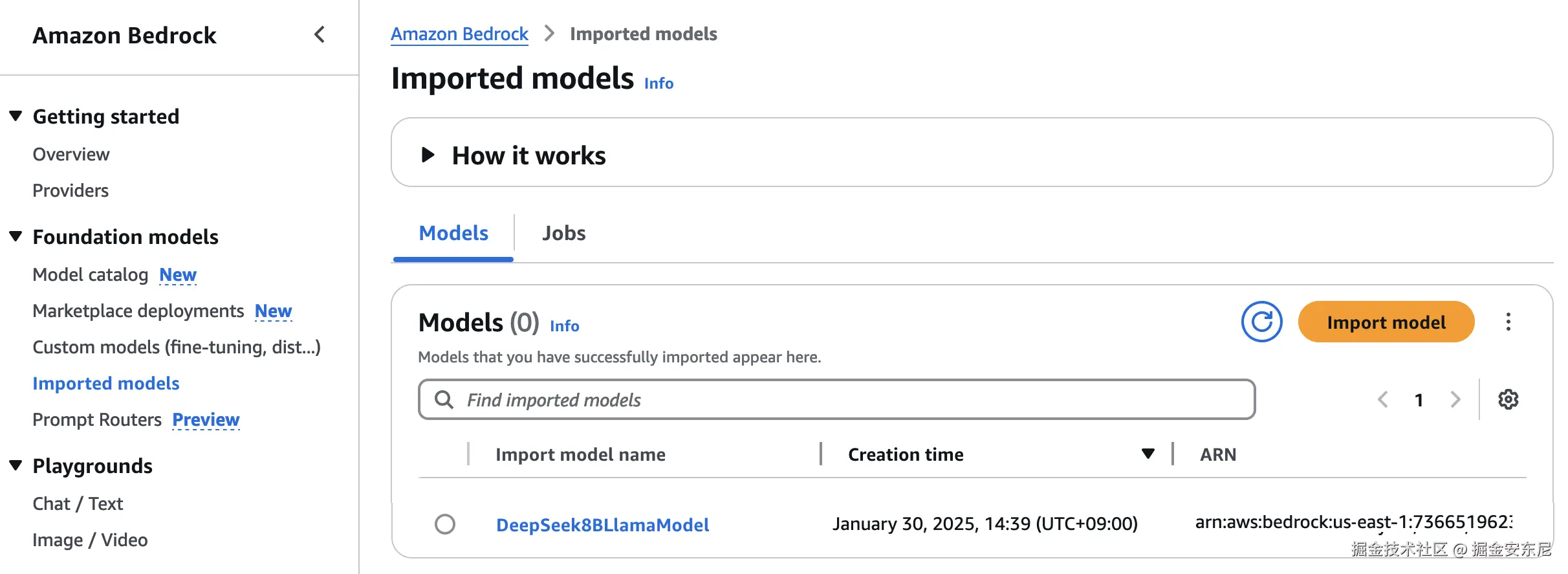This screenshot has width=1568, height=574.
Task: Go to previous page of models
Action: point(1383,399)
